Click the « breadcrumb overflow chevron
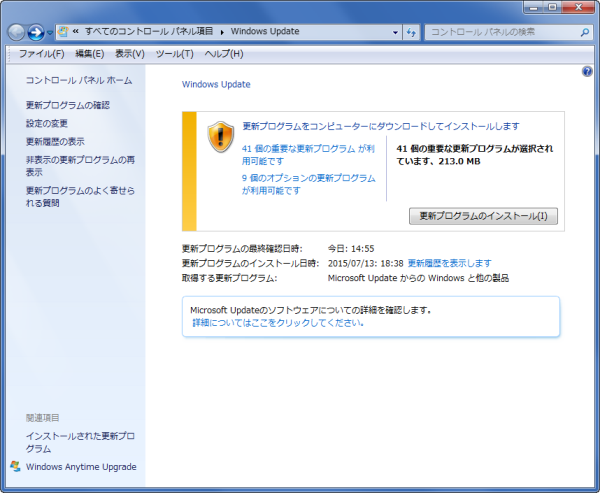This screenshot has height=493, width=600. point(75,31)
